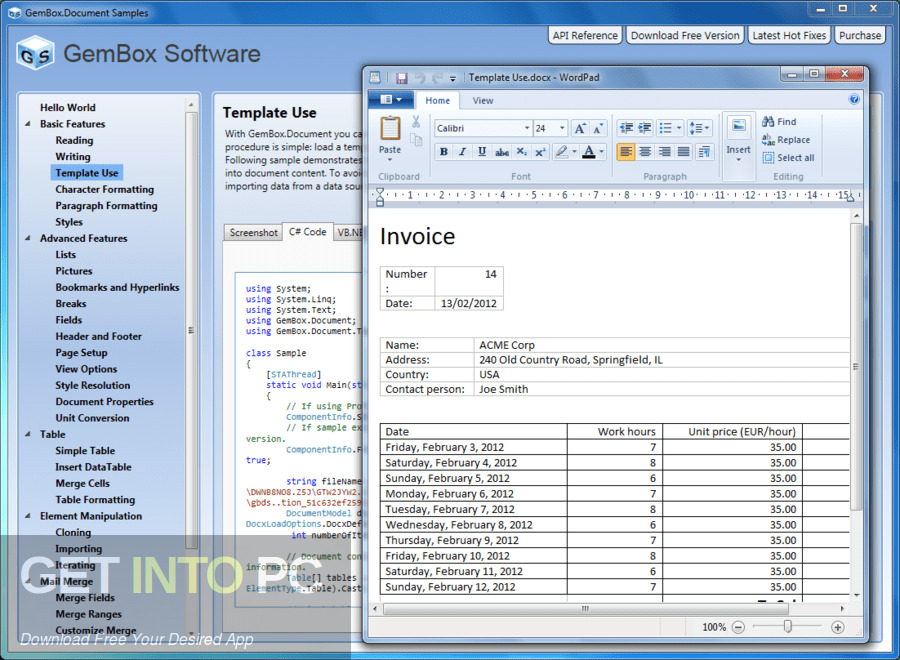Open the line spacing dropdown
This screenshot has width=900, height=660.
[699, 128]
